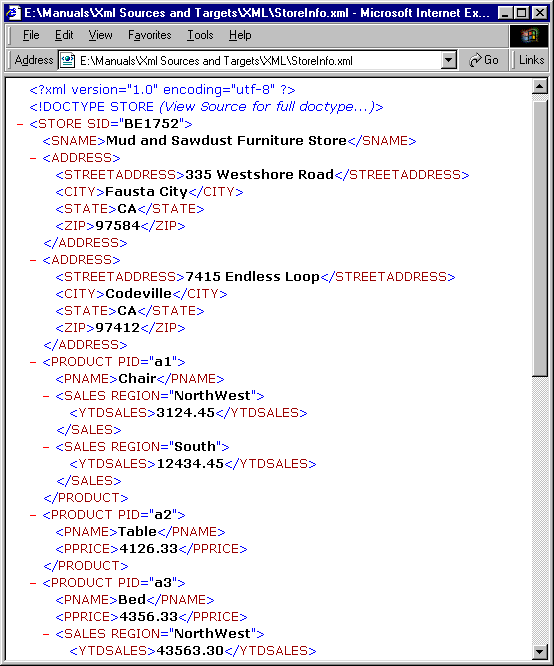Screen dimensions: 554x666
Task: Click the Internet Explorer title bar icon
Action: click(x=13, y=12)
